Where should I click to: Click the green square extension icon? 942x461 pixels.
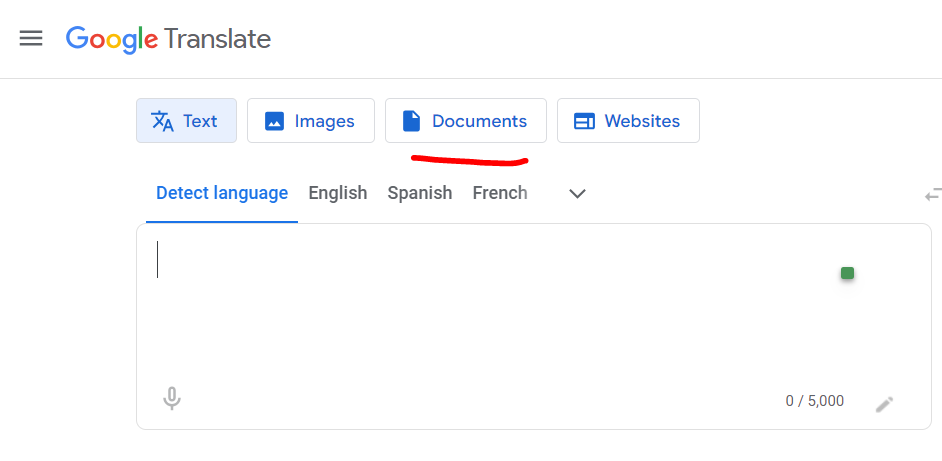(847, 273)
